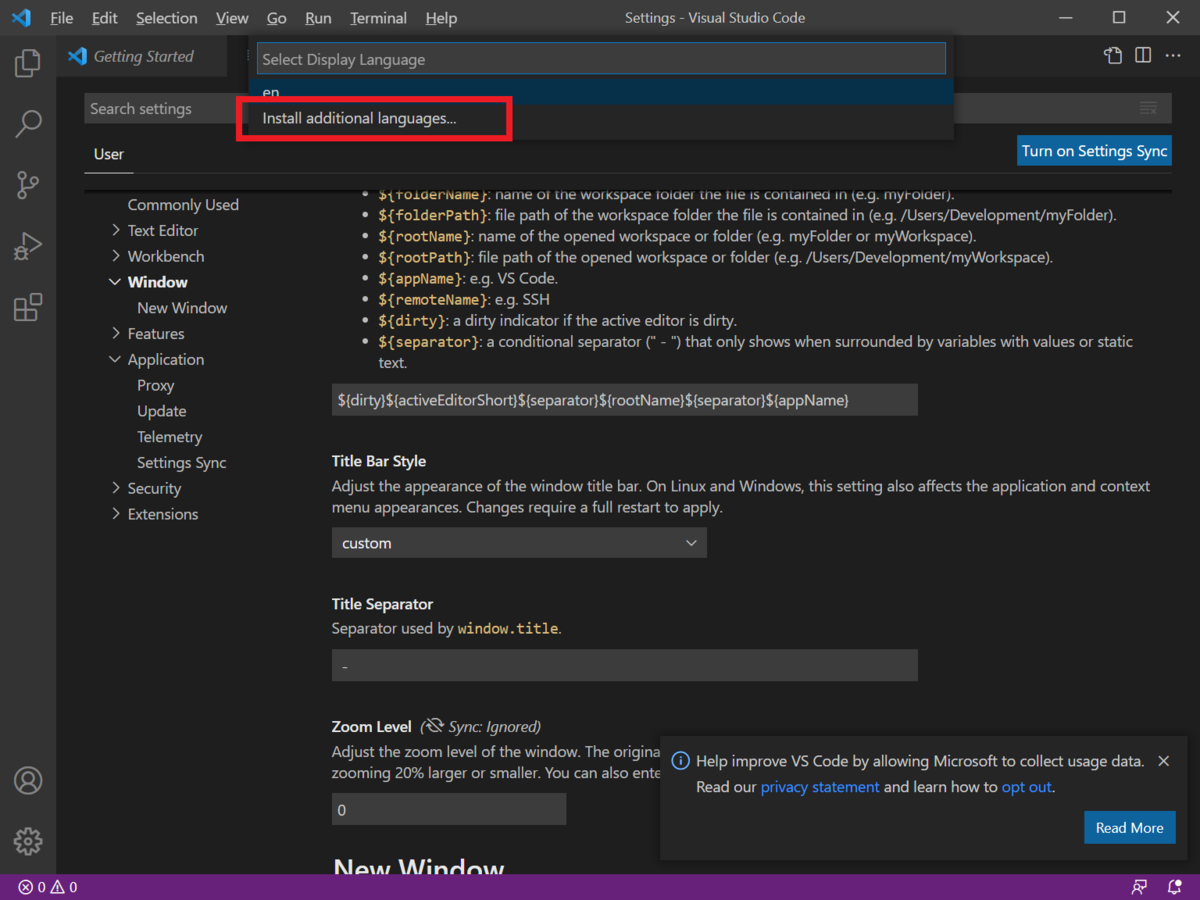Open the File menu
The width and height of the screenshot is (1200, 900).
[61, 18]
